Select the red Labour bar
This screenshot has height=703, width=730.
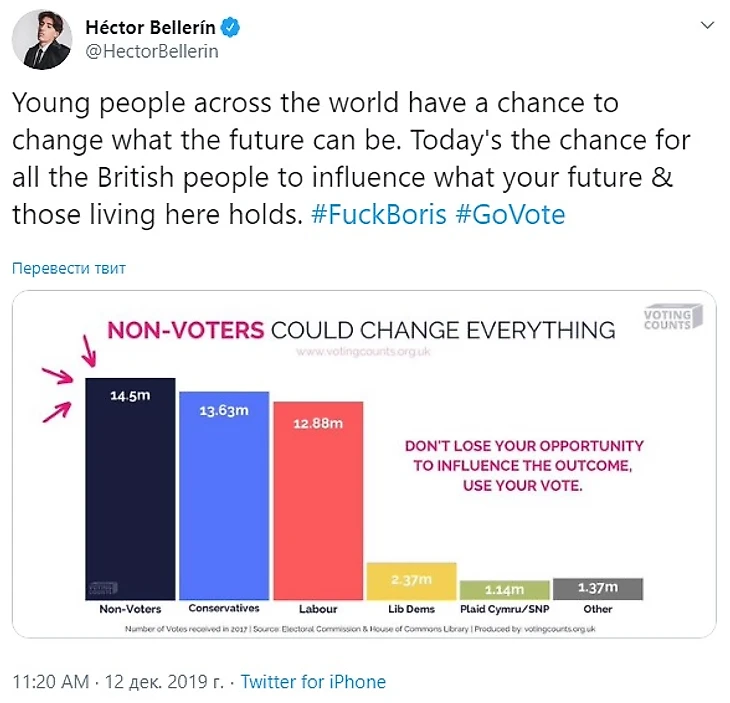coord(318,499)
